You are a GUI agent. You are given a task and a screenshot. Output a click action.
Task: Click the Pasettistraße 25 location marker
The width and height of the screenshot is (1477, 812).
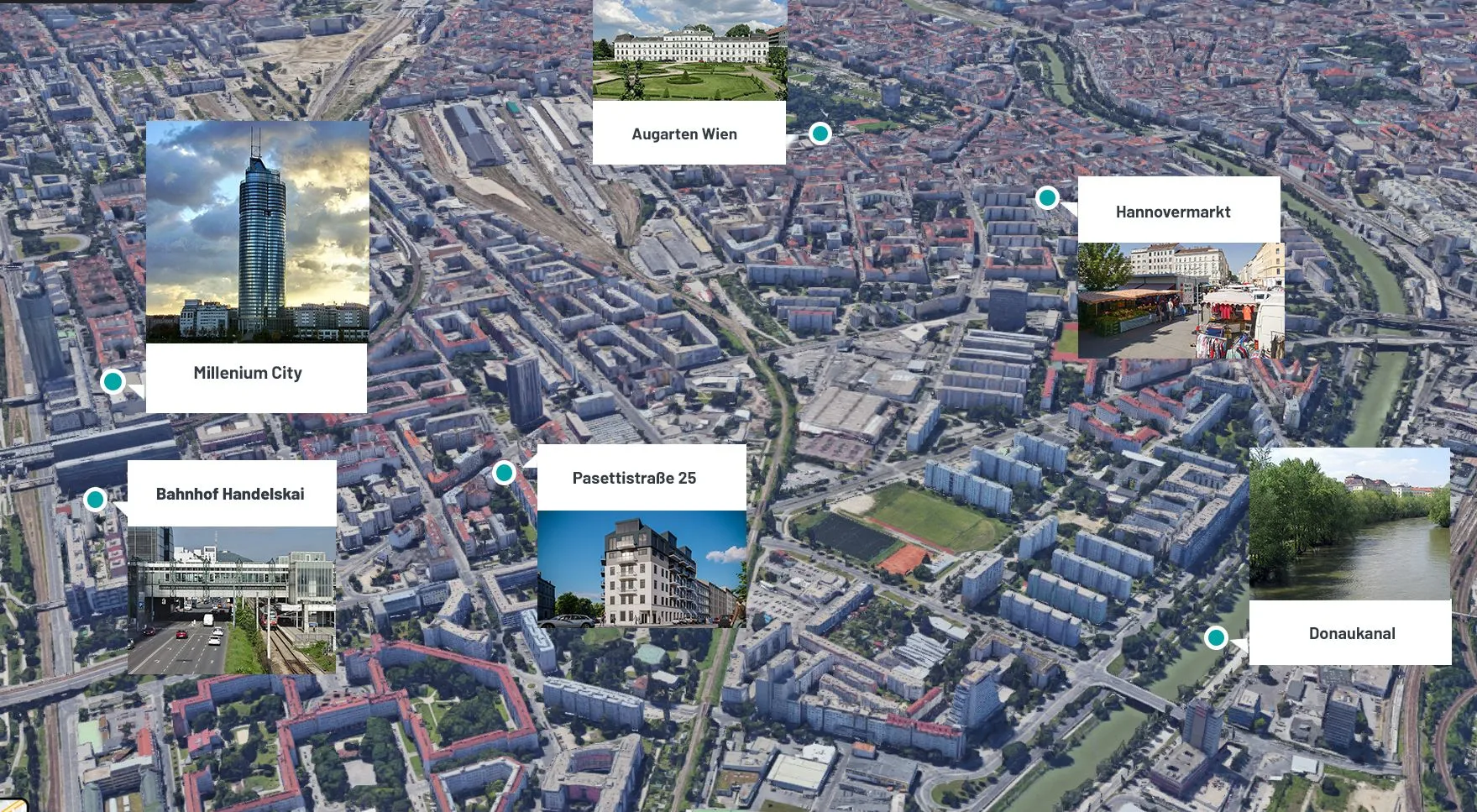pos(504,473)
